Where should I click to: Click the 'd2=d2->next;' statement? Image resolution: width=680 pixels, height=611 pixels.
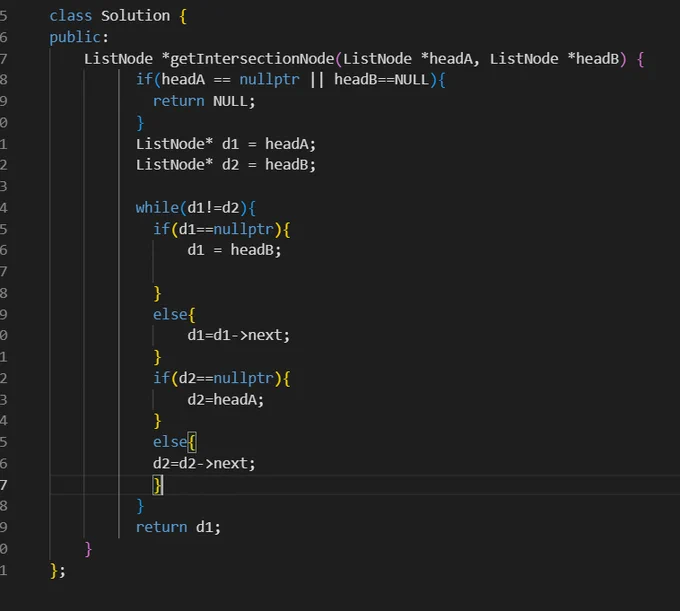point(204,464)
